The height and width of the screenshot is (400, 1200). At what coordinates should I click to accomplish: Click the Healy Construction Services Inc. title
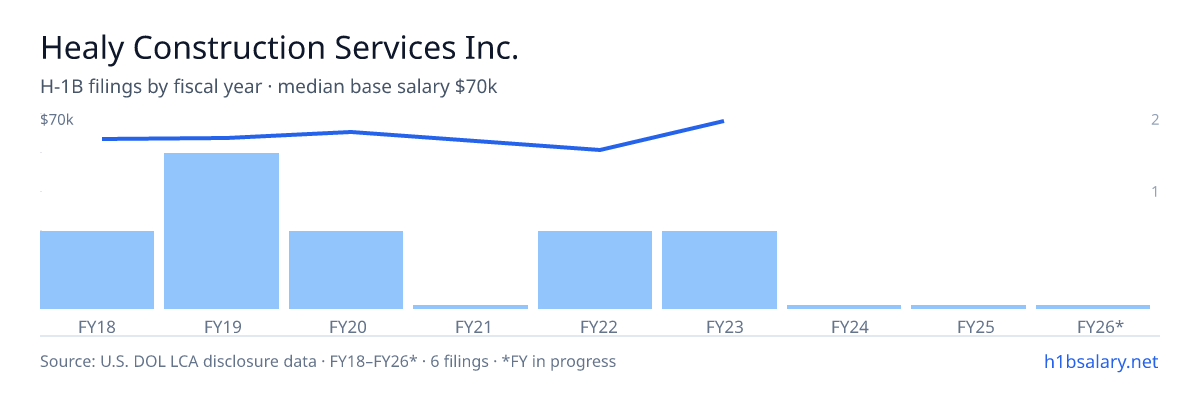pyautogui.click(x=279, y=47)
